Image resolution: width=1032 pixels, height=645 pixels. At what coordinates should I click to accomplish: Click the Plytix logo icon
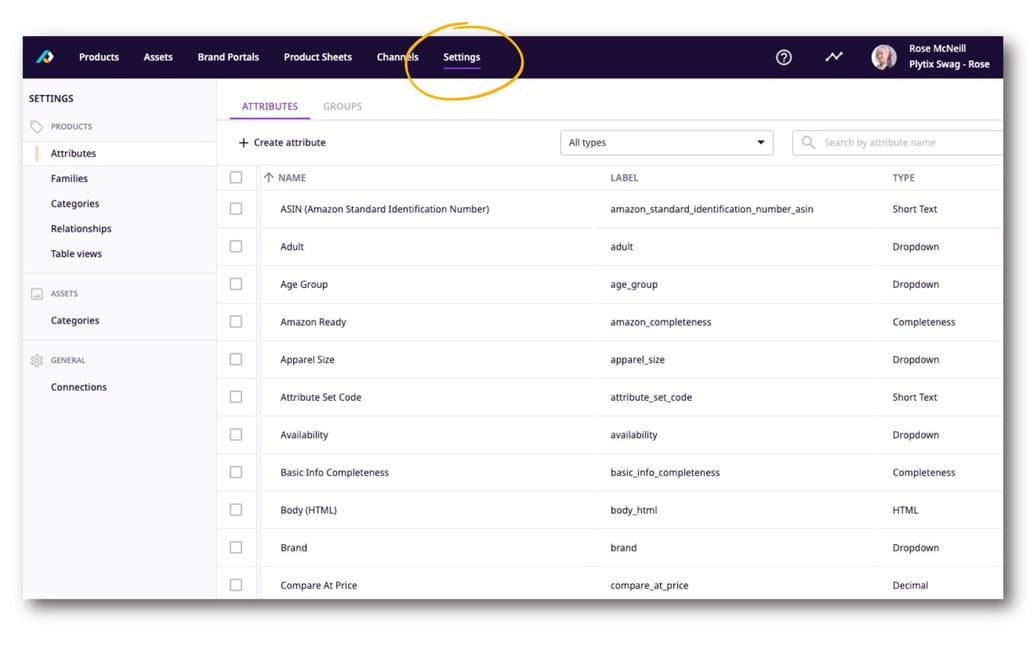43,57
